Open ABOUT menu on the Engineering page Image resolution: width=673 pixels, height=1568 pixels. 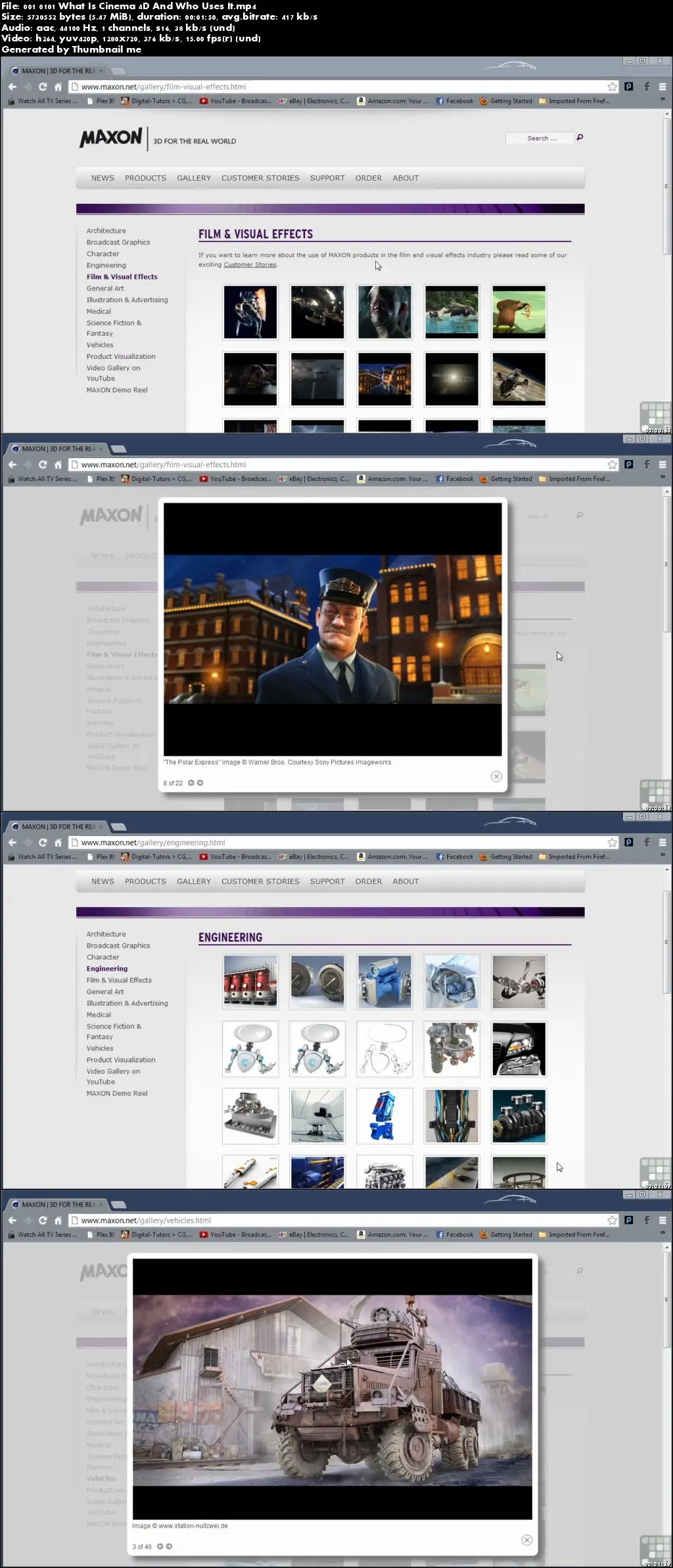coord(406,881)
